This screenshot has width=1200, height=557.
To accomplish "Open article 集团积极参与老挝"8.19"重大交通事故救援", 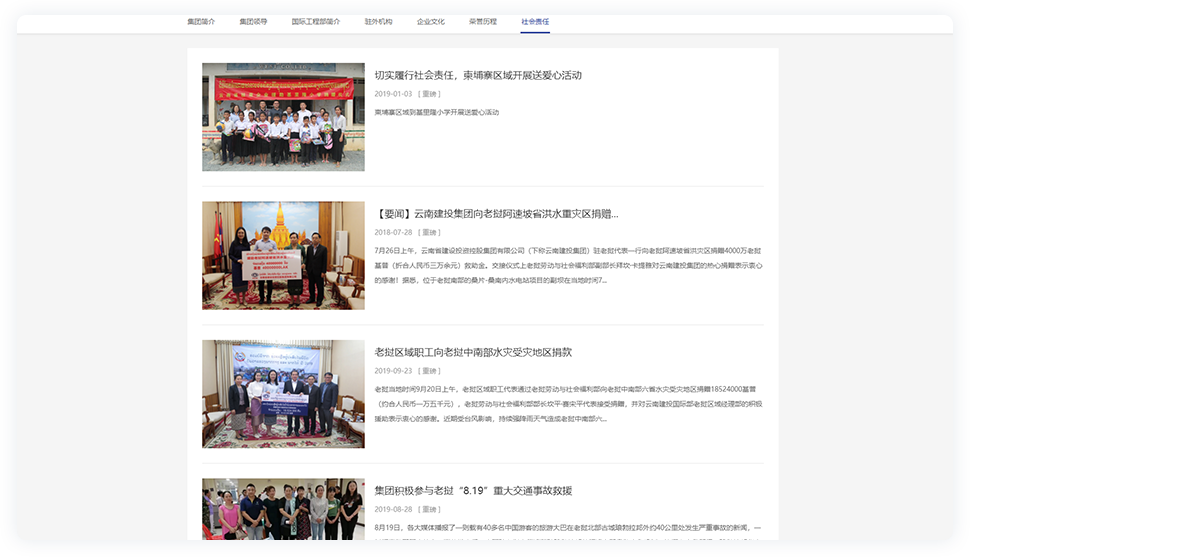I will [x=472, y=491].
